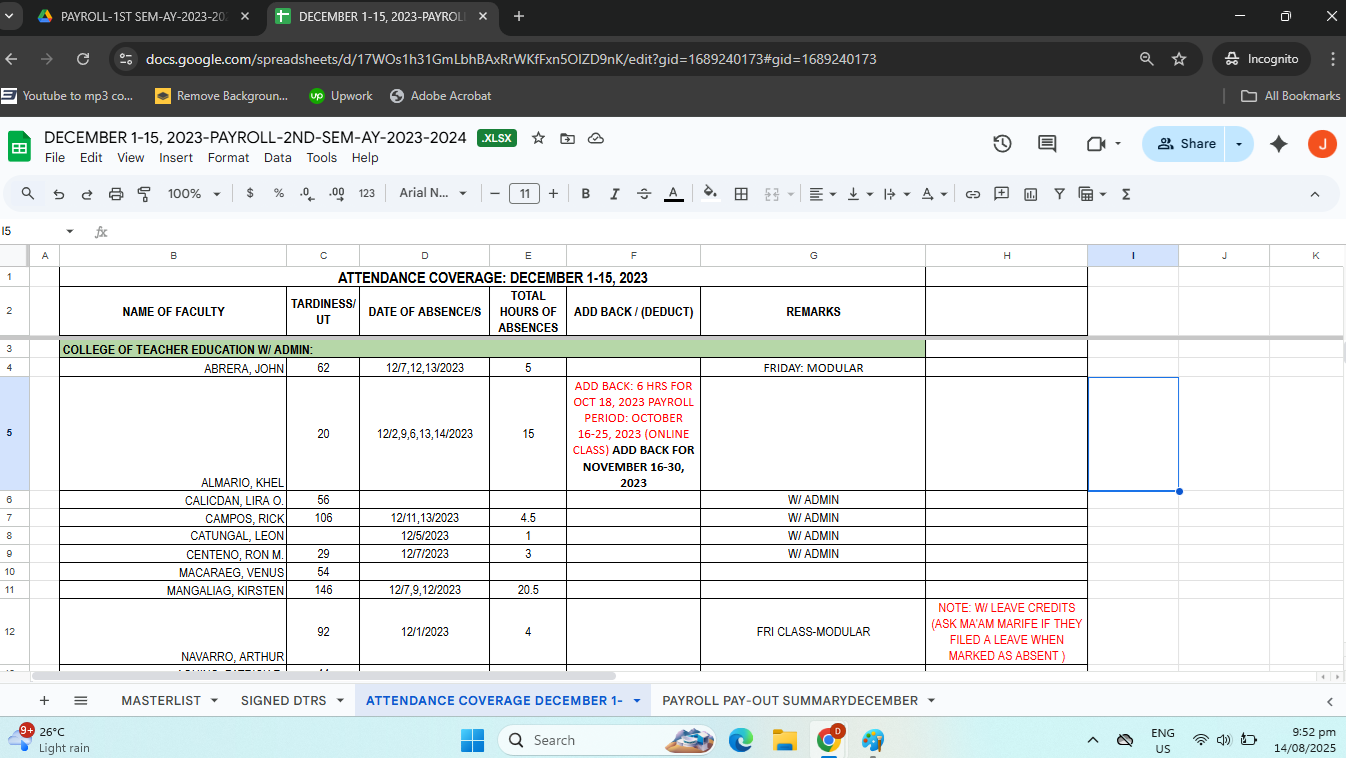The image size is (1346, 758).
Task: Open text rotation dropdown
Action: click(934, 194)
